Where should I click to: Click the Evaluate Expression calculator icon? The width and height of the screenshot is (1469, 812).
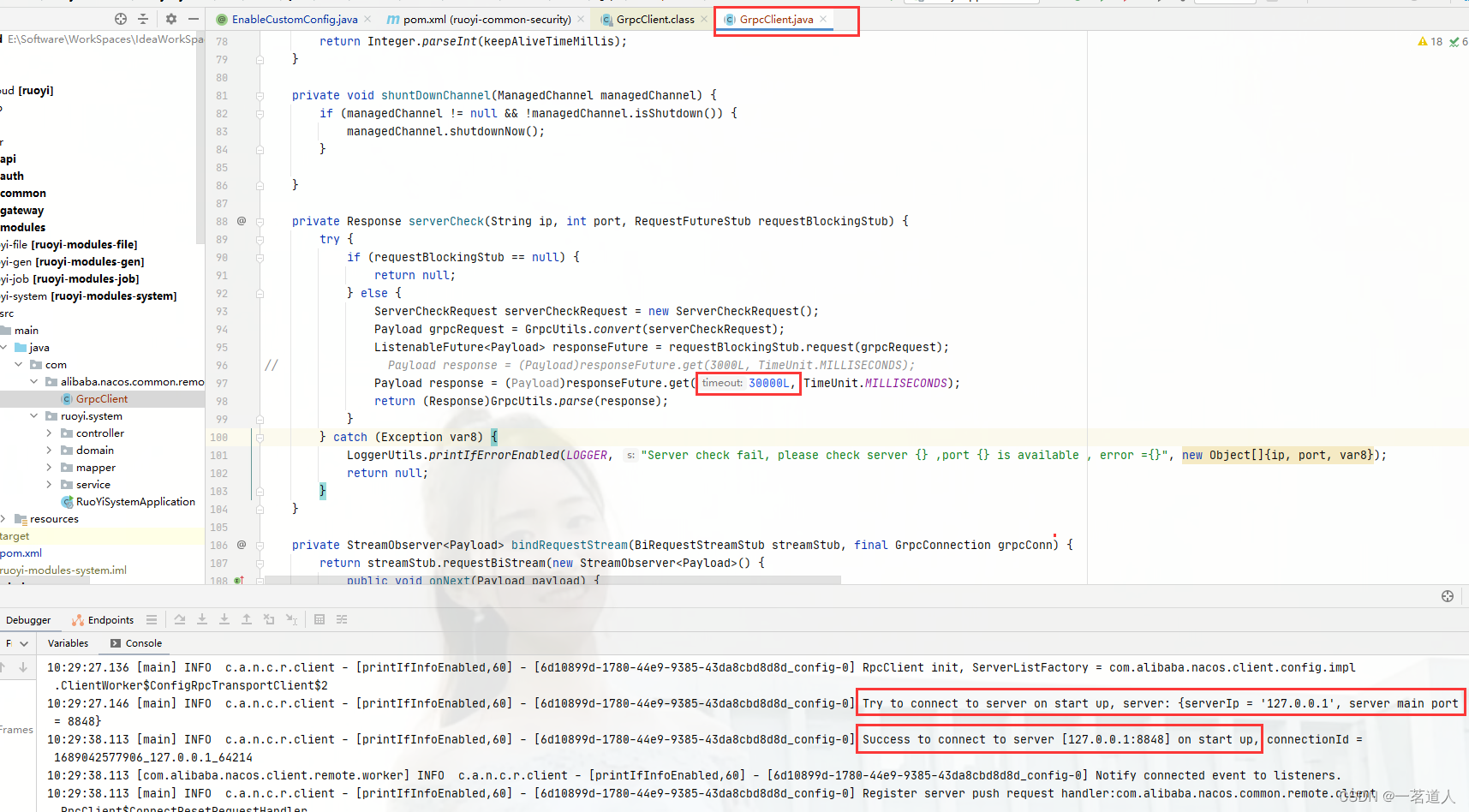[x=319, y=619]
